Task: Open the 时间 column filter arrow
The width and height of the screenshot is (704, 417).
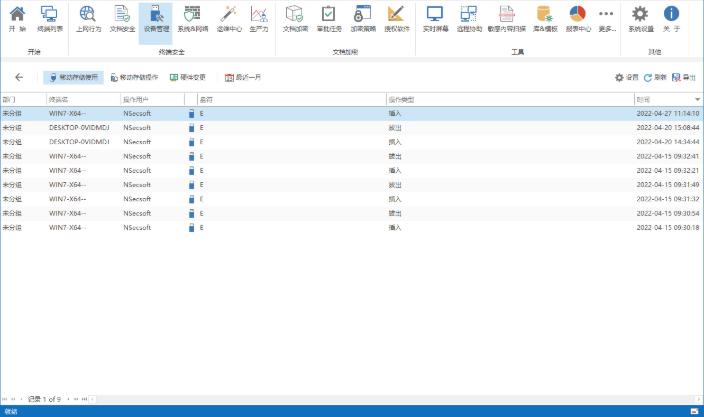Action: point(697,100)
